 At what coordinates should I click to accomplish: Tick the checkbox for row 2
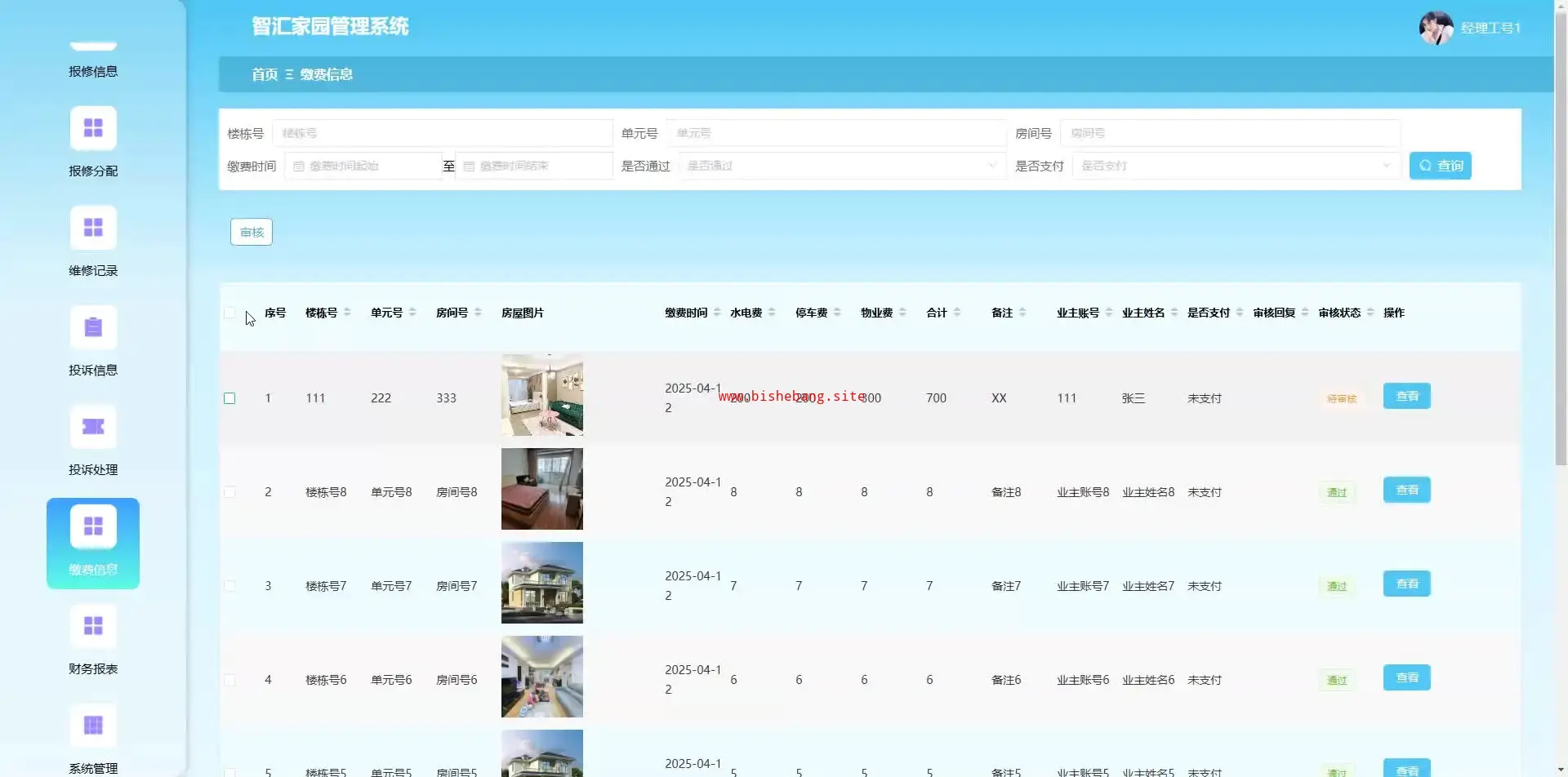tap(229, 492)
